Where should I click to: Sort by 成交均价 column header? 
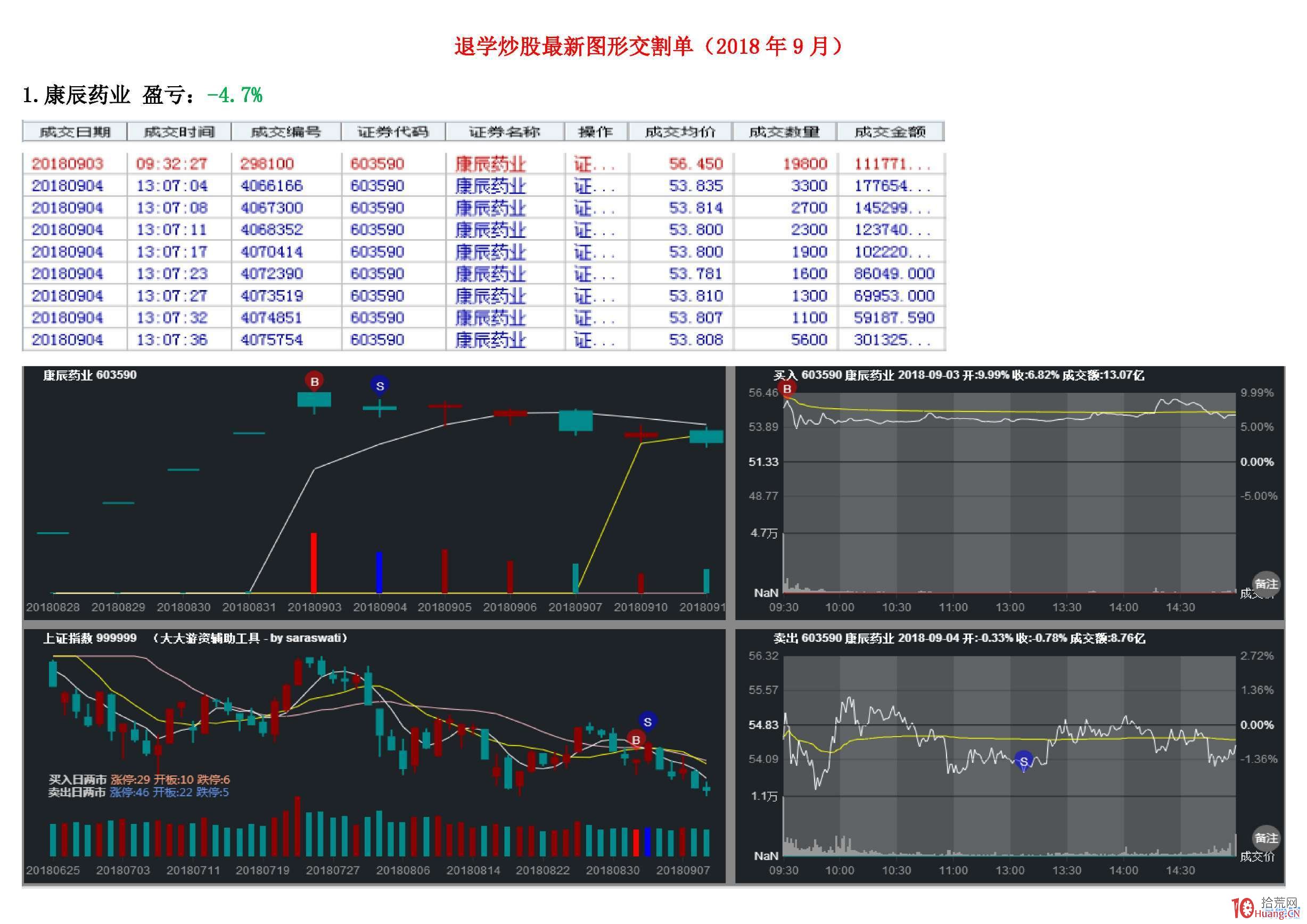[x=680, y=132]
